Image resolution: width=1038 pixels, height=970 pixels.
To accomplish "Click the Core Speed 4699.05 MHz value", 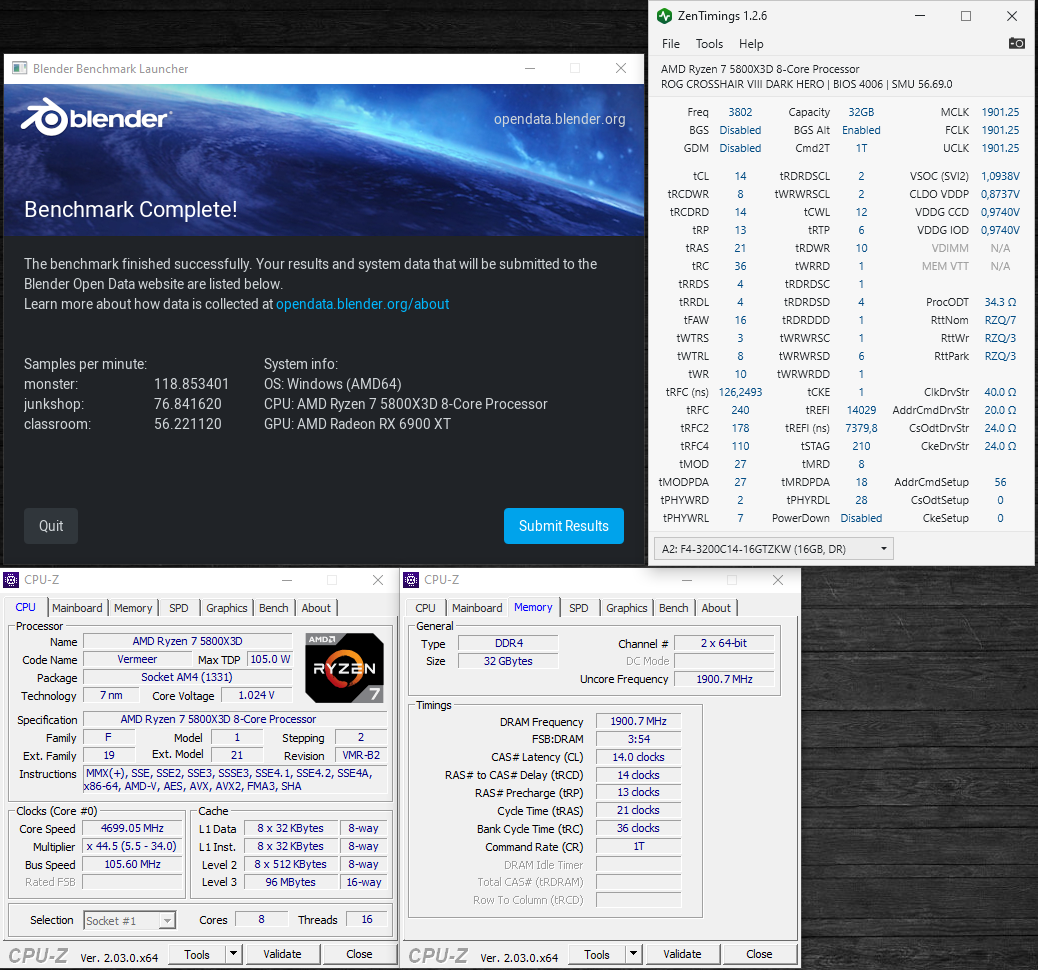I will tap(132, 828).
